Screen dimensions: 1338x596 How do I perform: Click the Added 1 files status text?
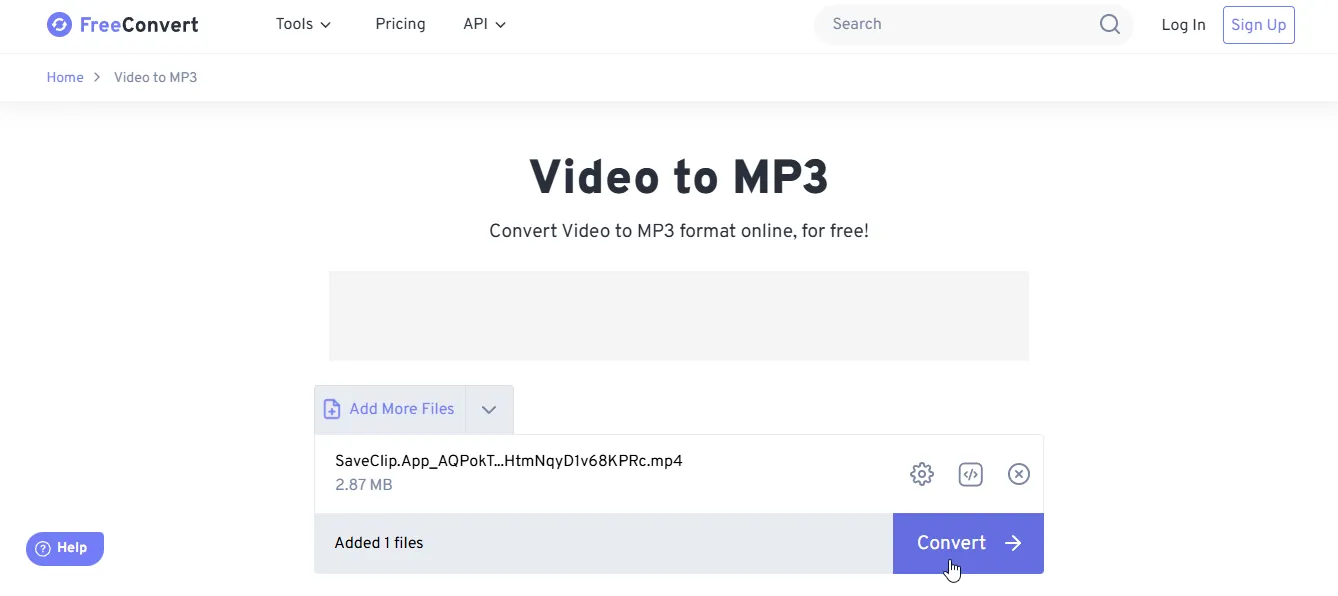click(x=379, y=543)
